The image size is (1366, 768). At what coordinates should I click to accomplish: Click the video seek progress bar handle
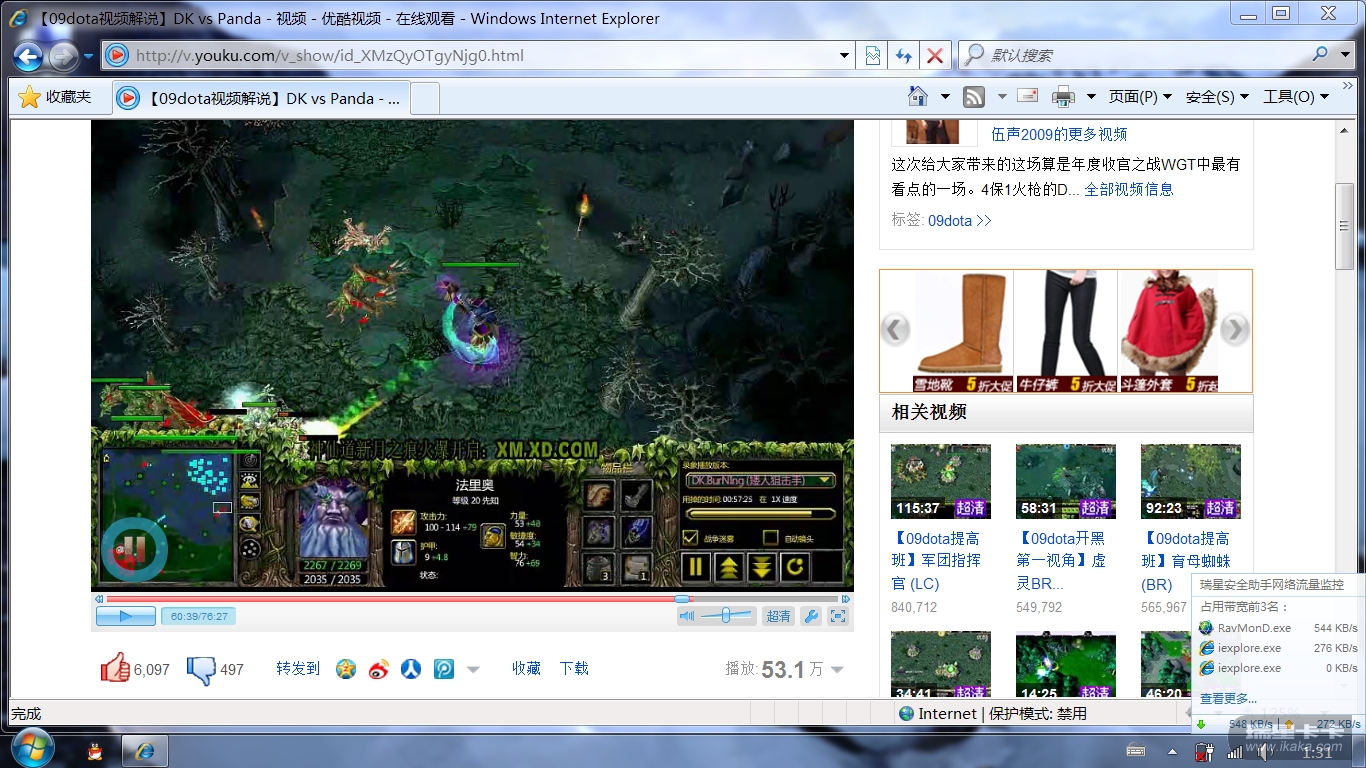click(x=682, y=599)
